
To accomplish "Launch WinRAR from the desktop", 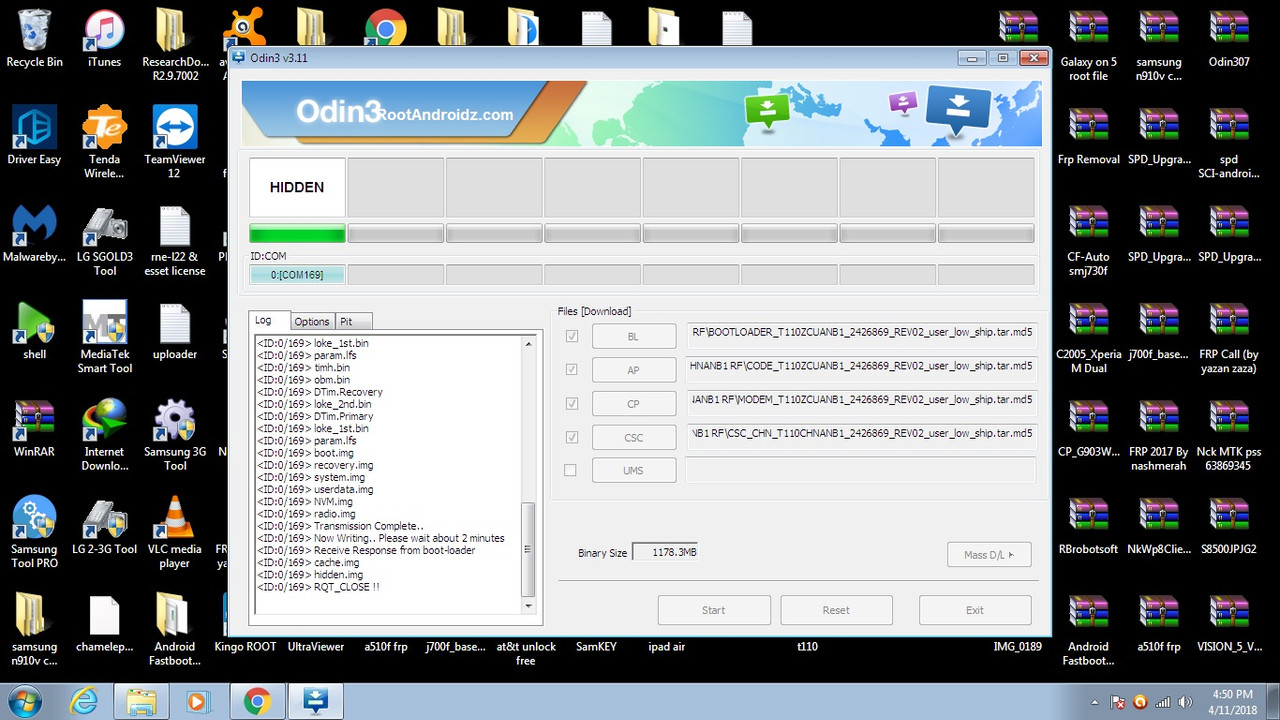I will tap(34, 429).
